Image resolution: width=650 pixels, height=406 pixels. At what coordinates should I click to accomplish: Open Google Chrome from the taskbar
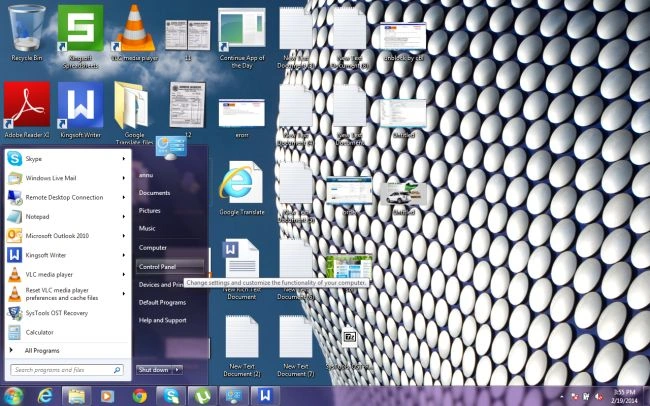(x=140, y=396)
